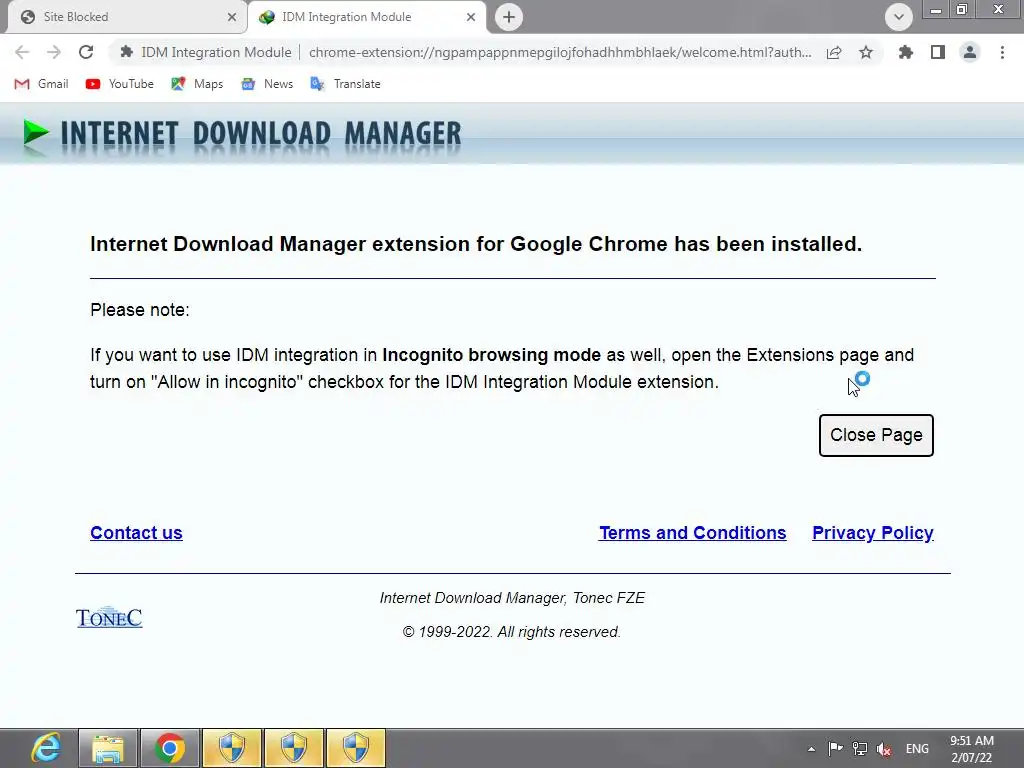1024x768 pixels.
Task: Click the 'Incognito browsing mode' bold text
Action: pos(491,355)
